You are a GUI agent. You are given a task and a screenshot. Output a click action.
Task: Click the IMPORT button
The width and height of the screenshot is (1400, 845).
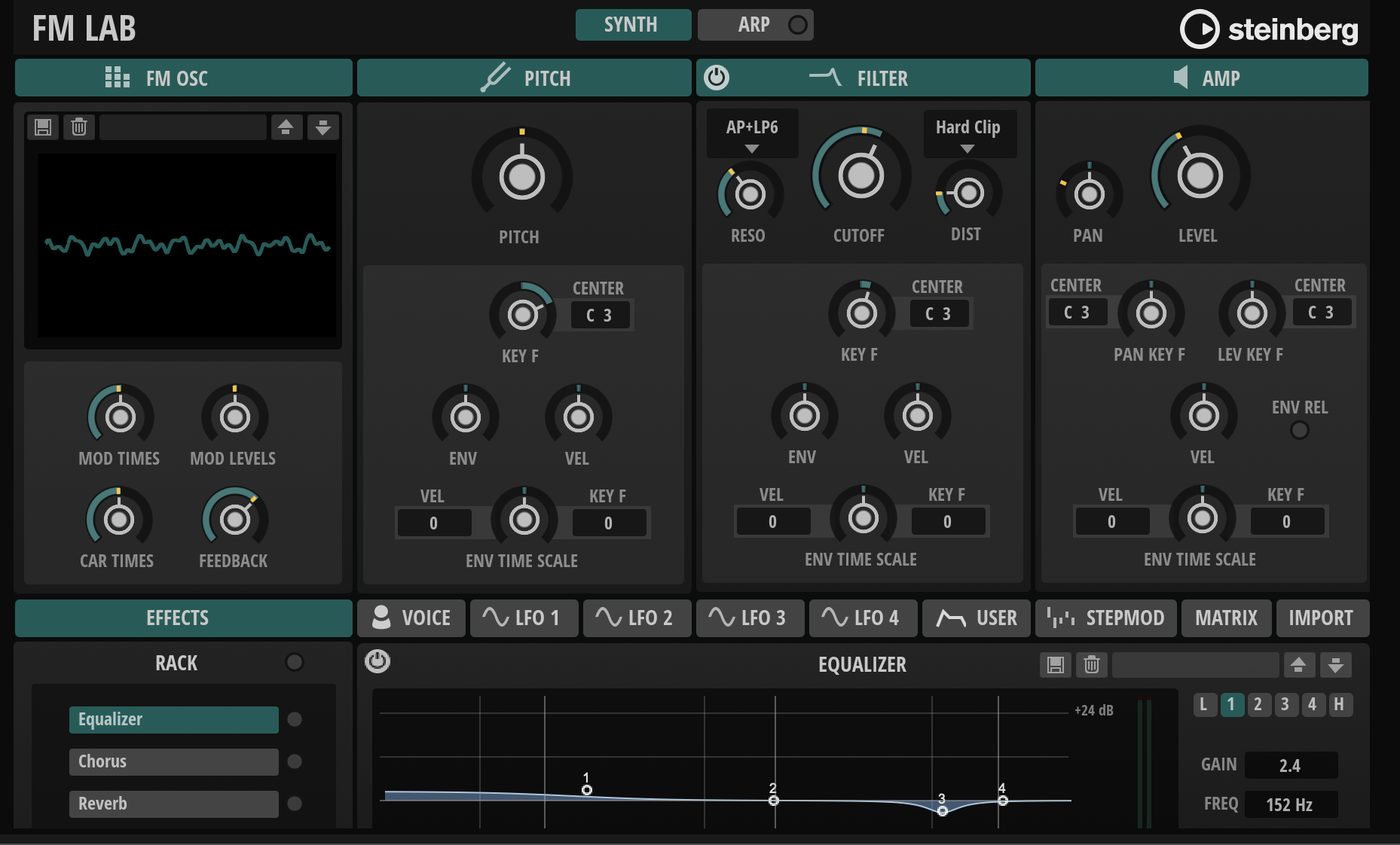click(x=1322, y=618)
